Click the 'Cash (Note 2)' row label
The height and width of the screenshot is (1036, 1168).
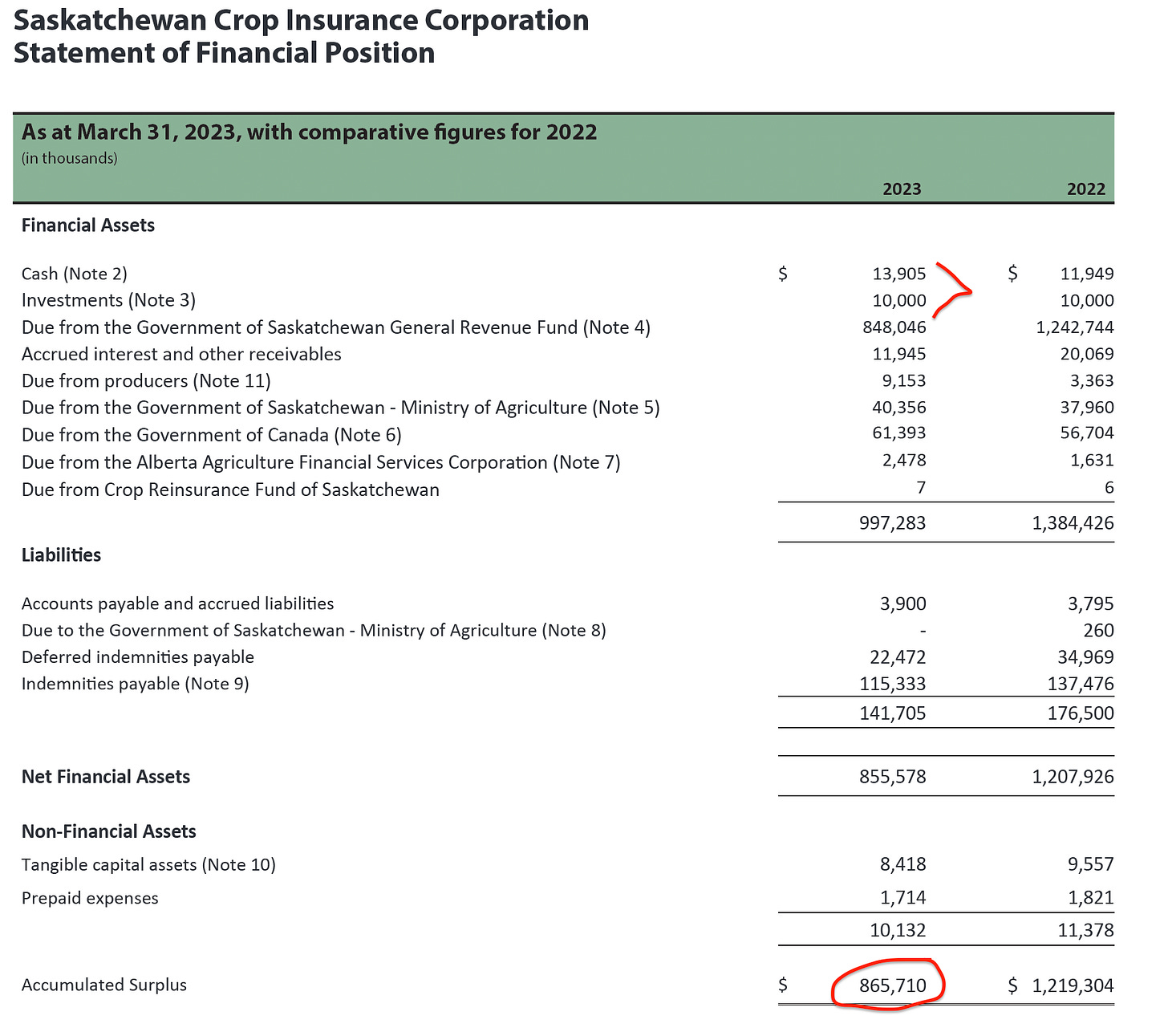click(75, 274)
